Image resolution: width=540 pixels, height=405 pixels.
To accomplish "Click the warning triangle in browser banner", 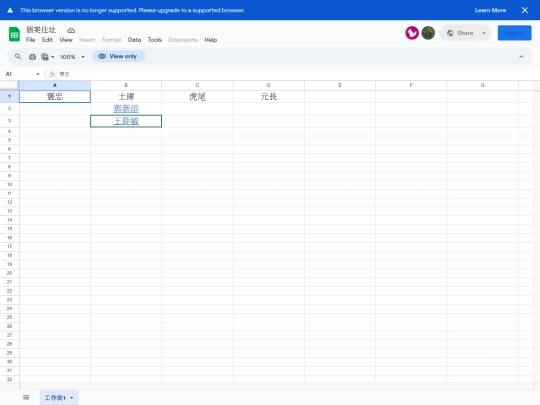I will 10,10.
